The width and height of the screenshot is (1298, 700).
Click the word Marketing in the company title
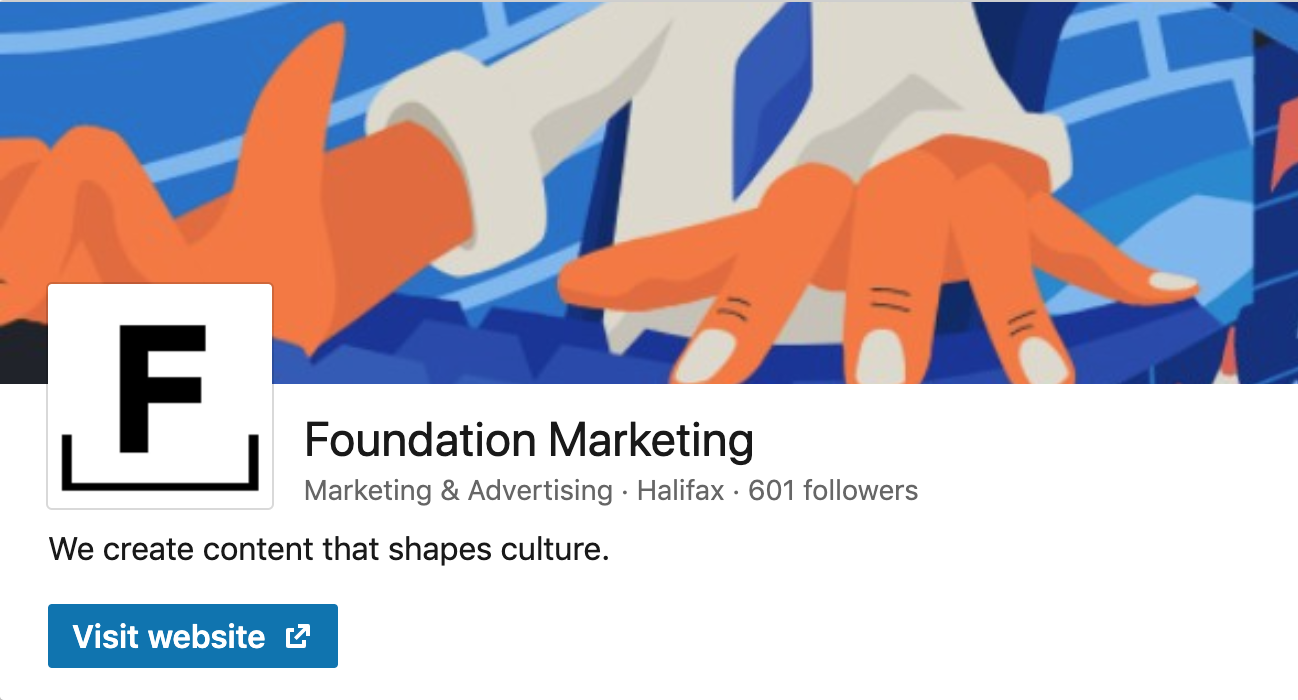tap(651, 440)
